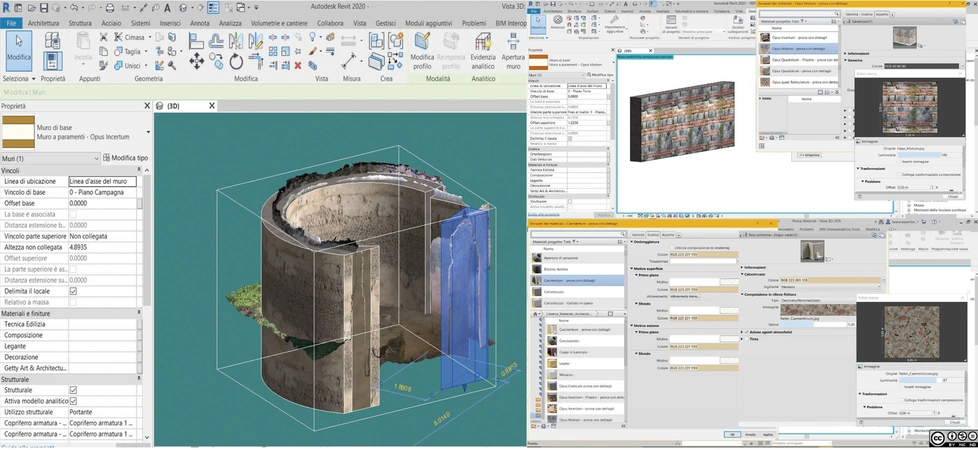Click the Apertura muro icon
The height and width of the screenshot is (450, 978).
(x=514, y=42)
